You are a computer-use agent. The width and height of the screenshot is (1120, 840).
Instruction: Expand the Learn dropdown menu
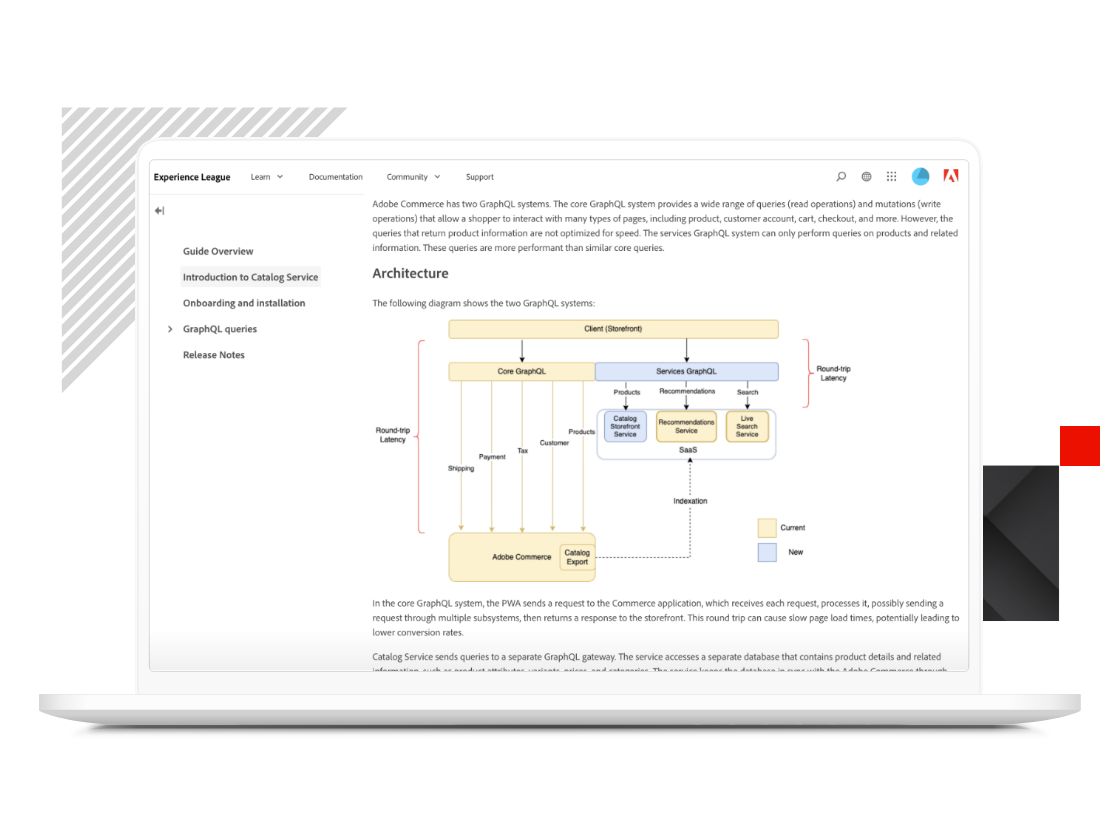266,177
